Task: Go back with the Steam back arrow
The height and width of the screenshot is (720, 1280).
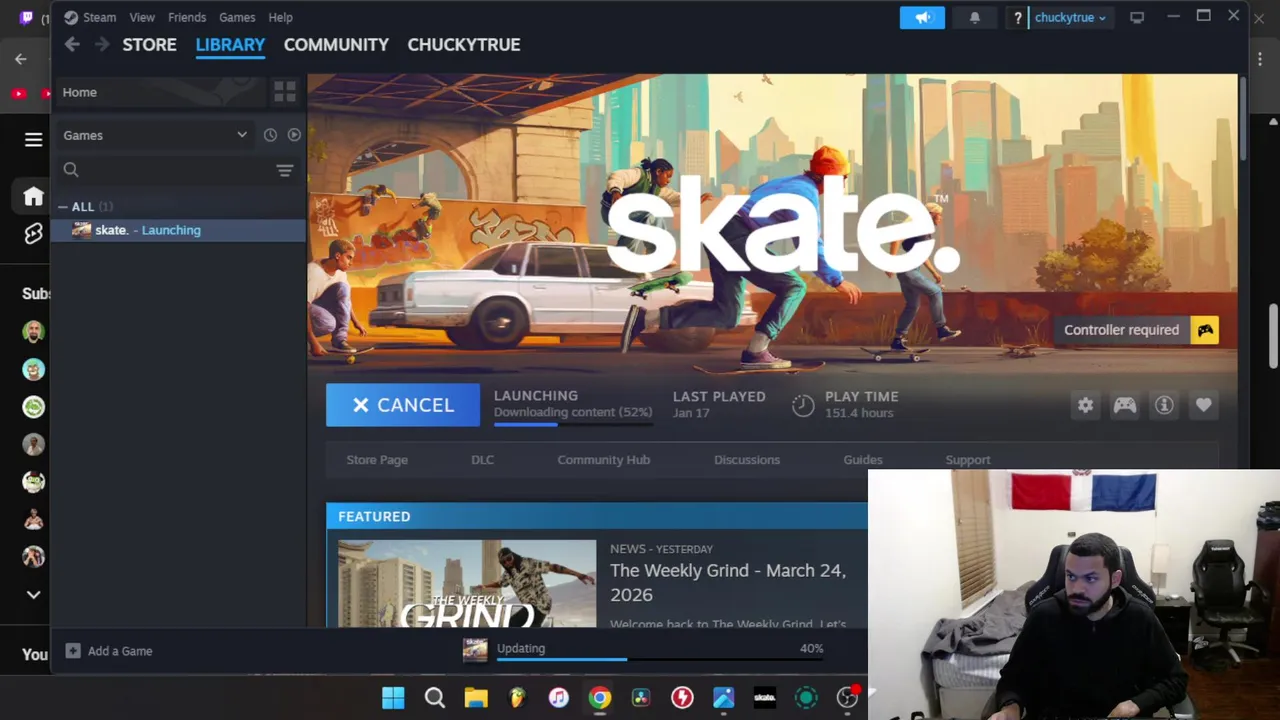Action: tap(72, 44)
